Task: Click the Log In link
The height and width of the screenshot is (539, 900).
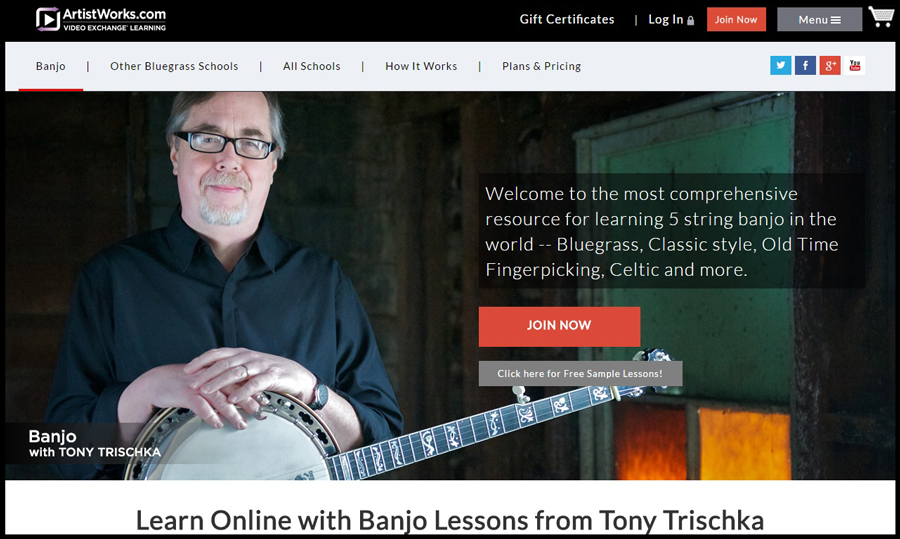Action: (x=665, y=20)
